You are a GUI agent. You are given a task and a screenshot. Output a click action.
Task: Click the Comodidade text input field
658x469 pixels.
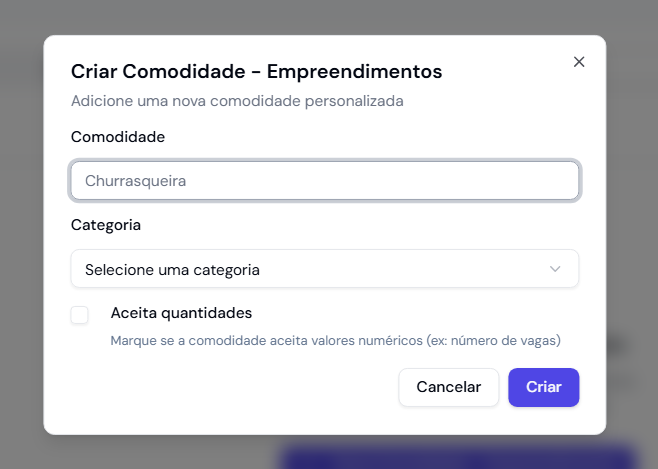pyautogui.click(x=324, y=181)
